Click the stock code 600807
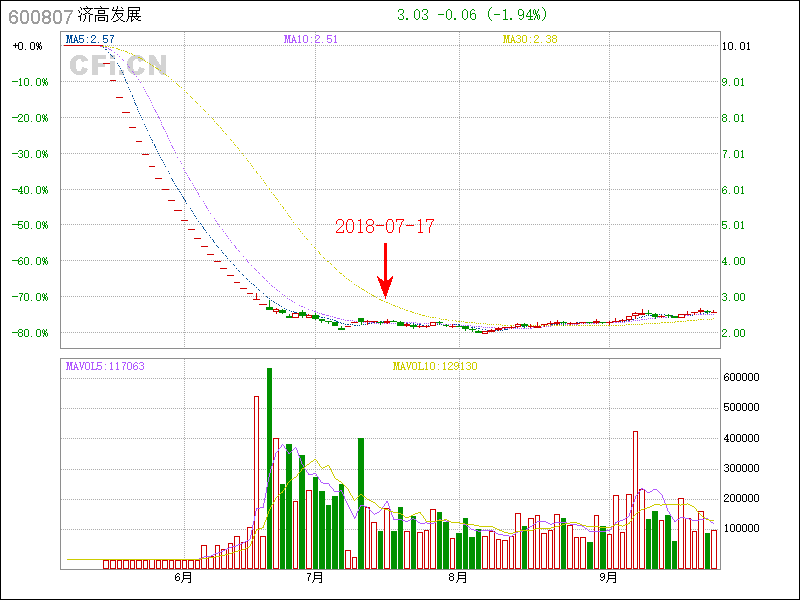Screen dimensions: 800x600 click(x=38, y=16)
